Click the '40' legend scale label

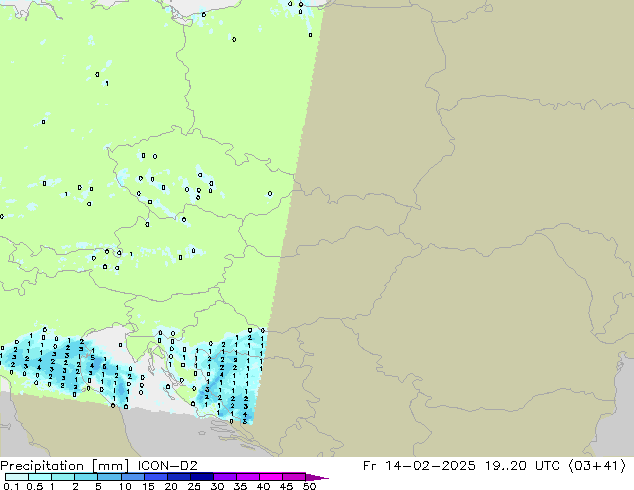pos(263,486)
